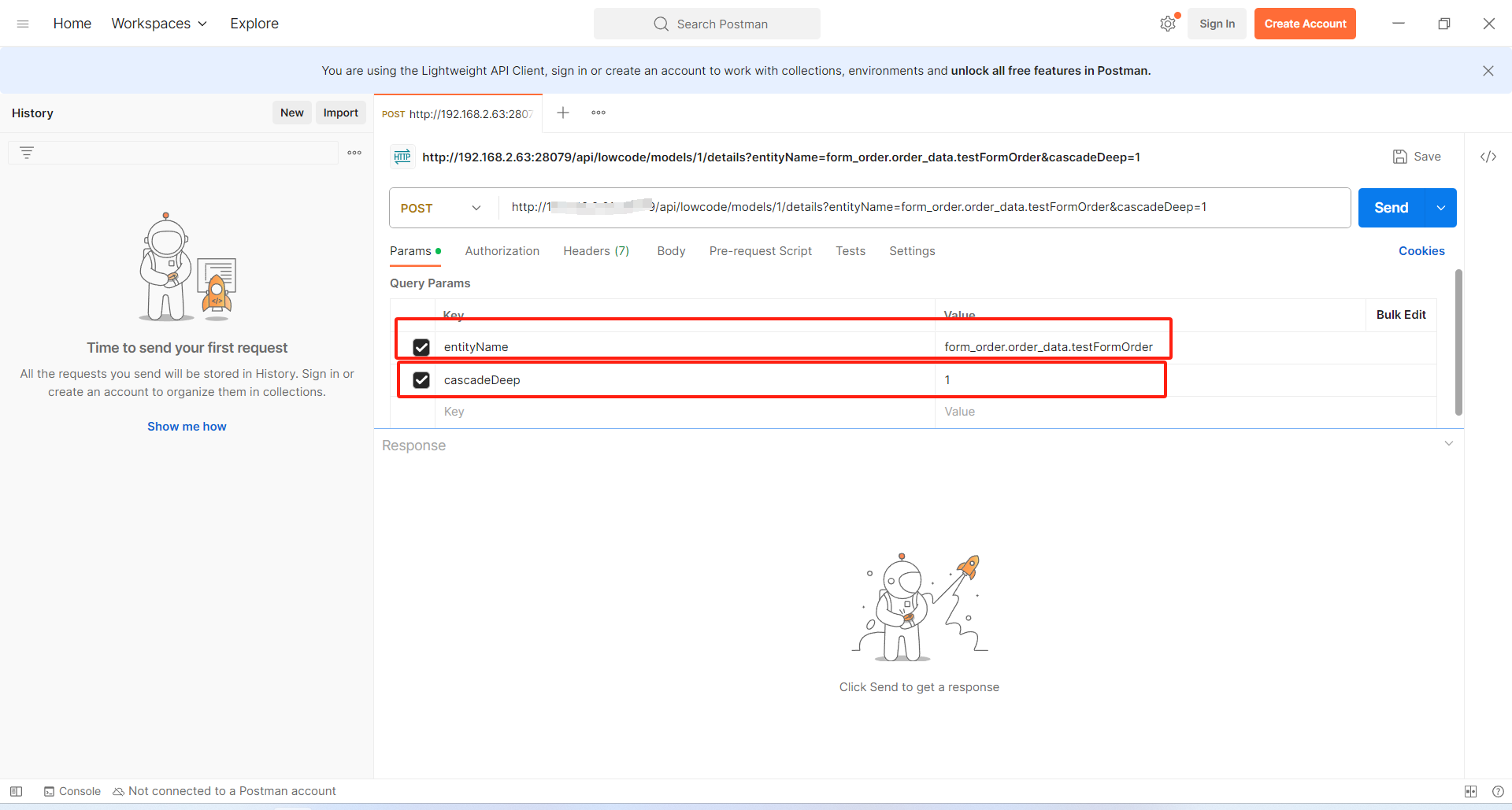The height and width of the screenshot is (810, 1512).
Task: Uncheck the entityName parameter checkbox
Action: point(421,347)
